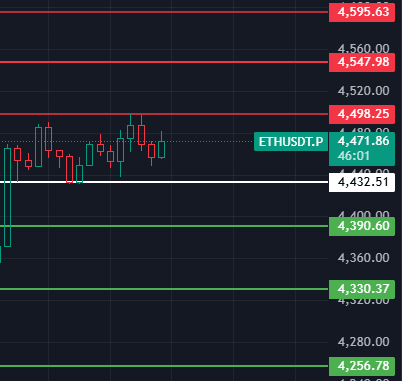Screen dimensions: 402x381
Task: Select the 4,547.98 resistance price label
Action: [362, 62]
